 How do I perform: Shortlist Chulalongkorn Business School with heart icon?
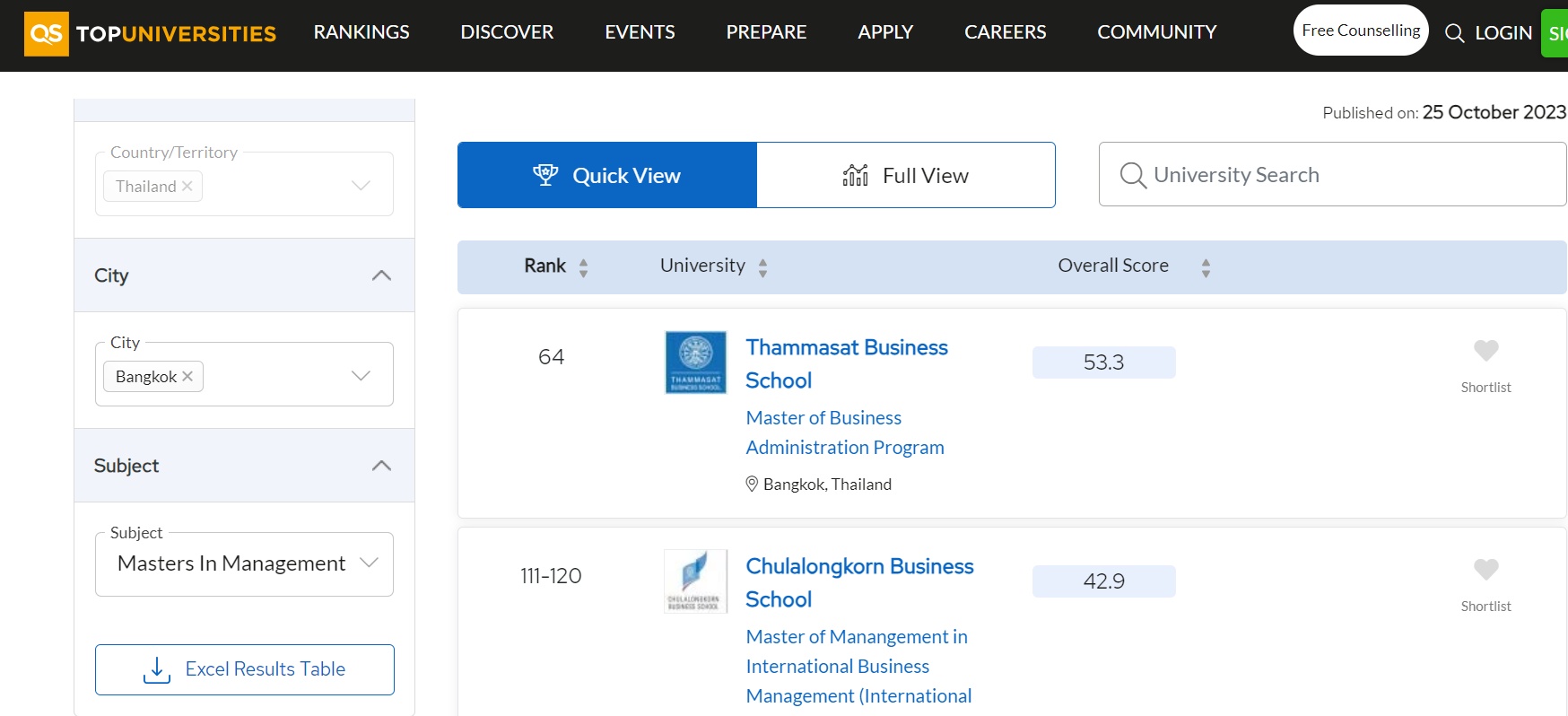[x=1485, y=570]
